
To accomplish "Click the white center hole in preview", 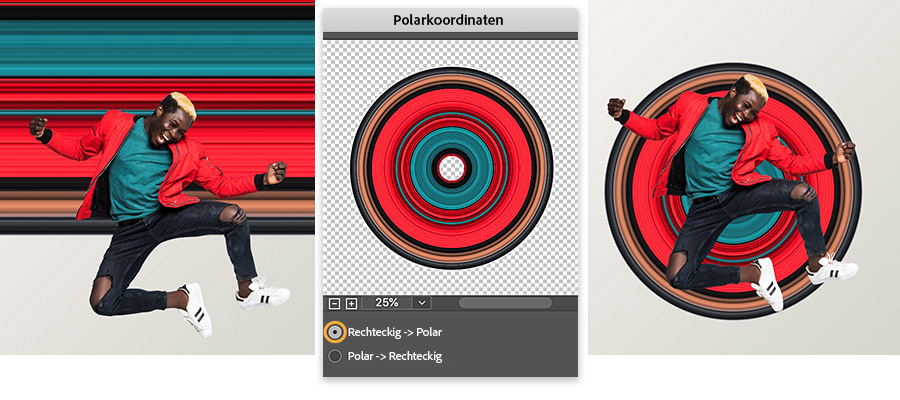I will [451, 168].
